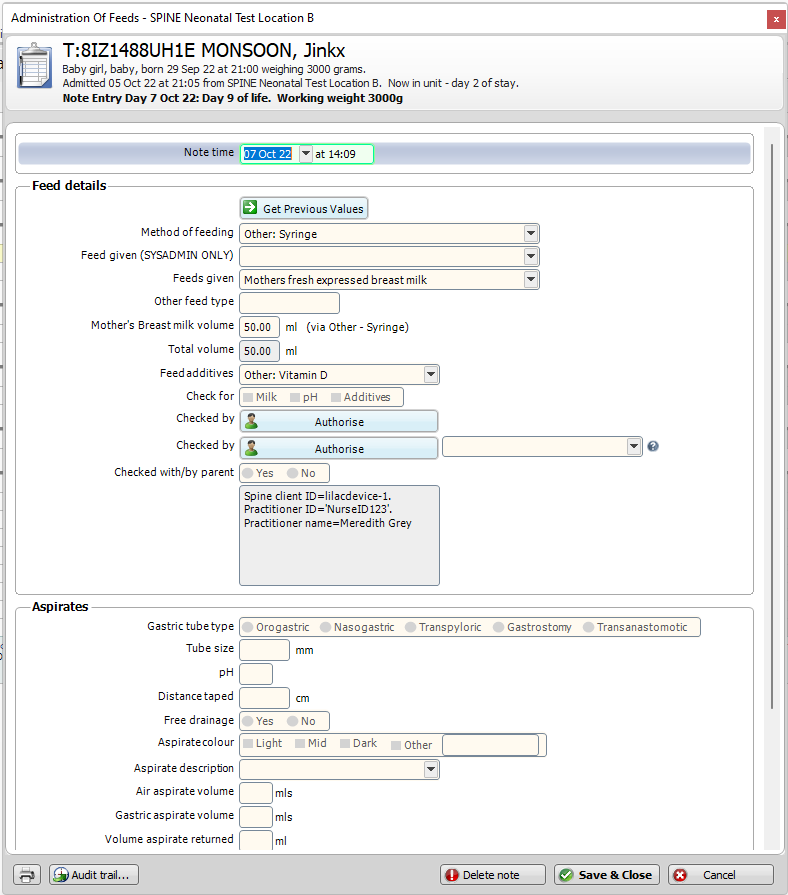Close the Administration Of Feeds window
The image size is (788, 895).
(776, 19)
